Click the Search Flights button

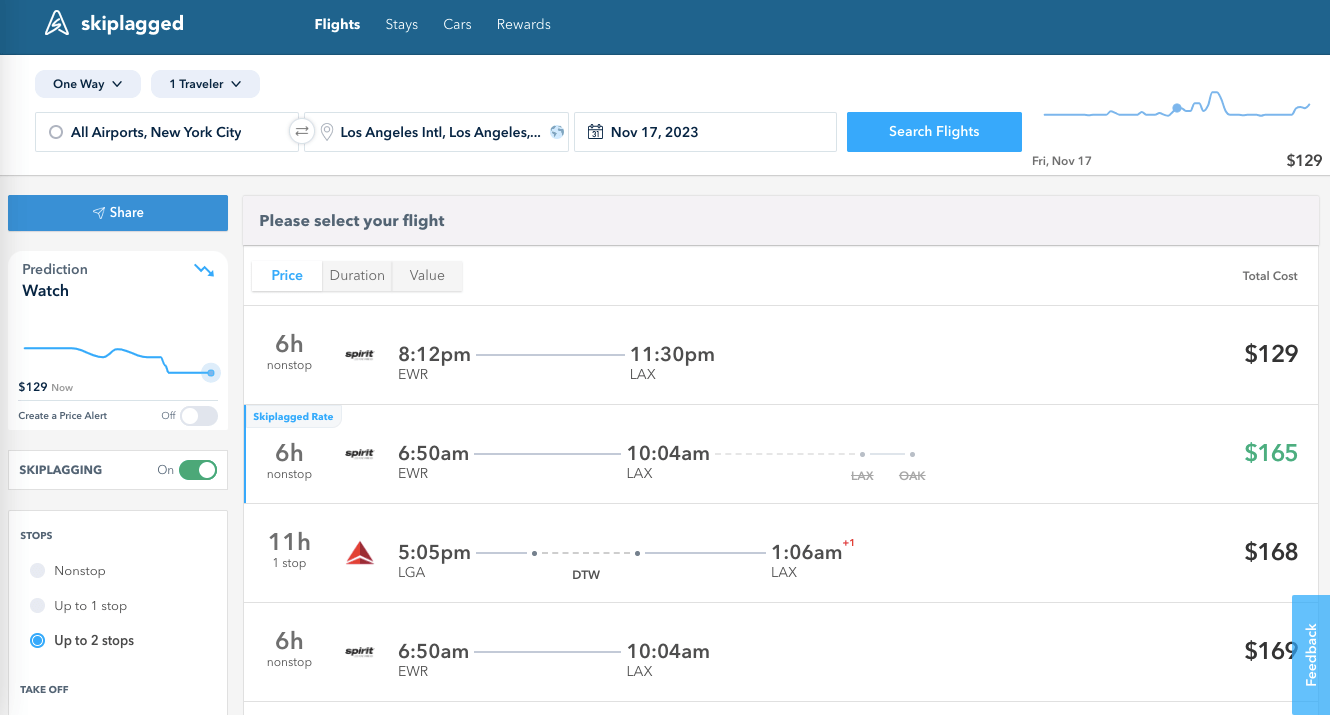934,132
